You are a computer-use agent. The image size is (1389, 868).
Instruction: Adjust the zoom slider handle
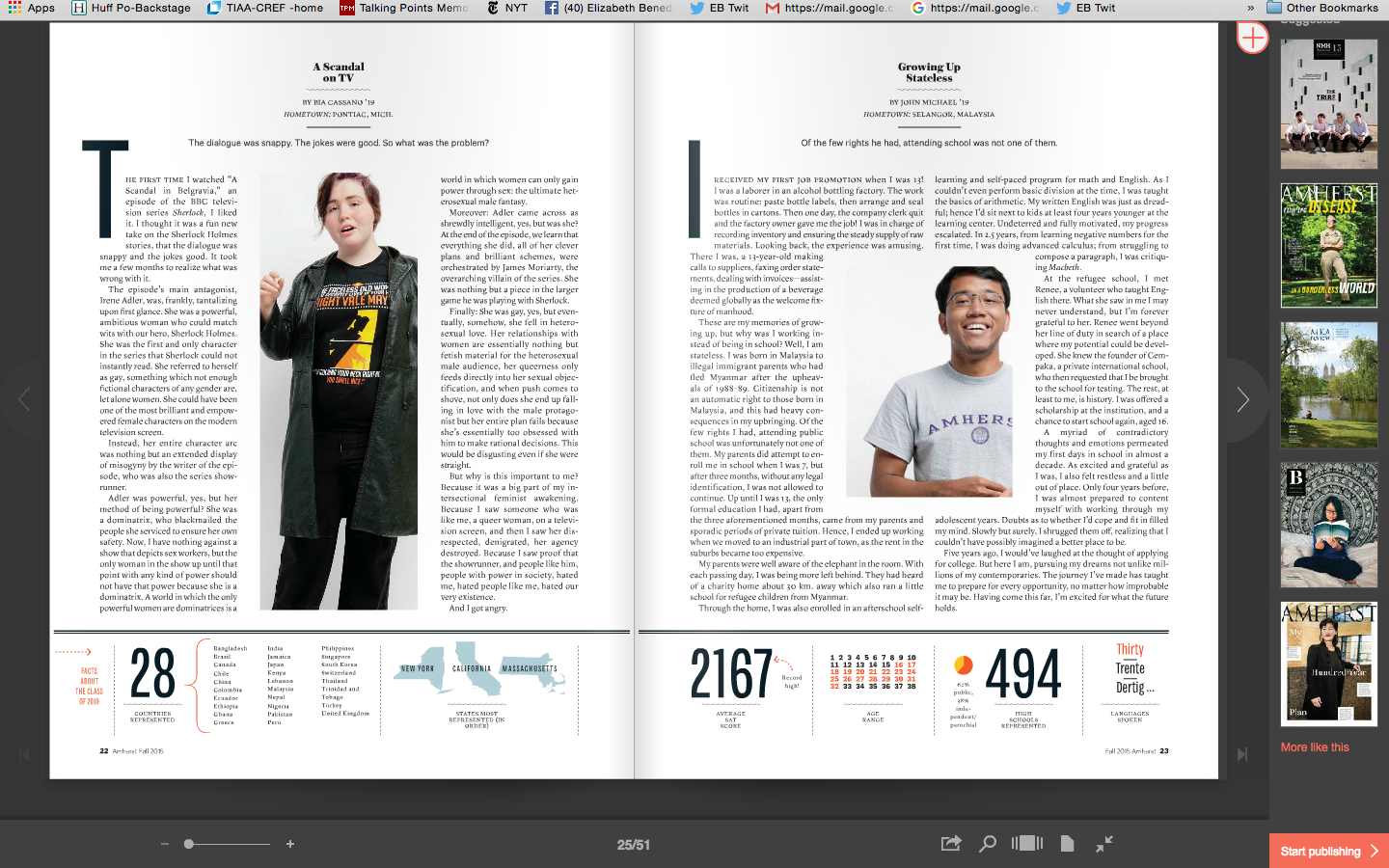(189, 844)
